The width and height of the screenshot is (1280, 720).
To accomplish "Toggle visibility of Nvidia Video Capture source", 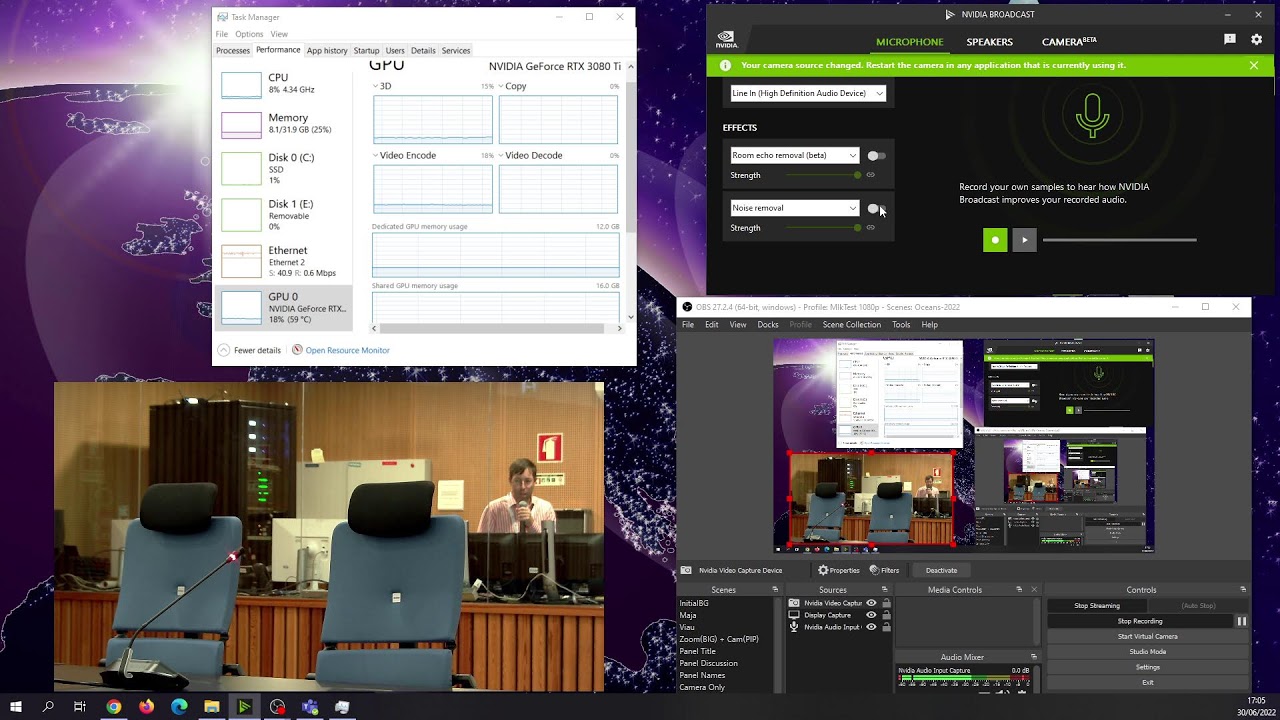I will 871,603.
